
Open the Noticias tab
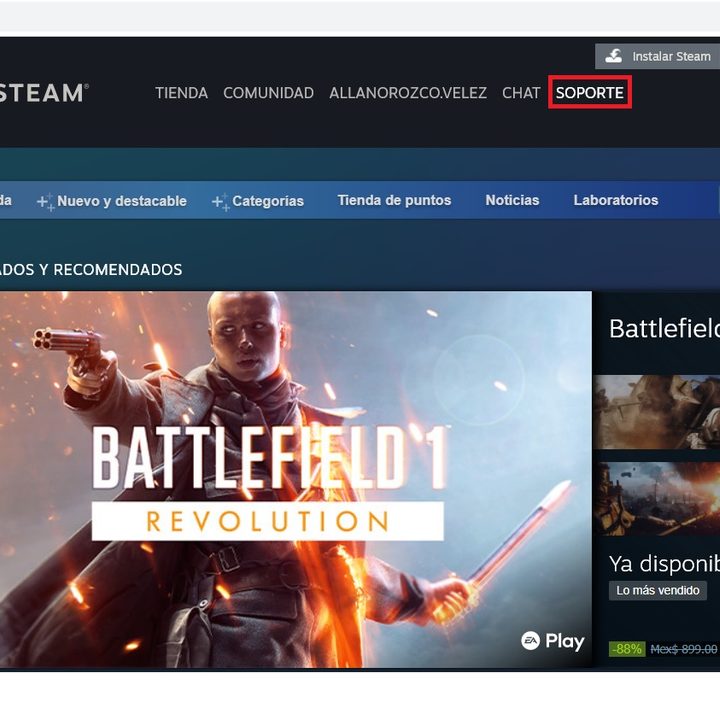point(512,200)
